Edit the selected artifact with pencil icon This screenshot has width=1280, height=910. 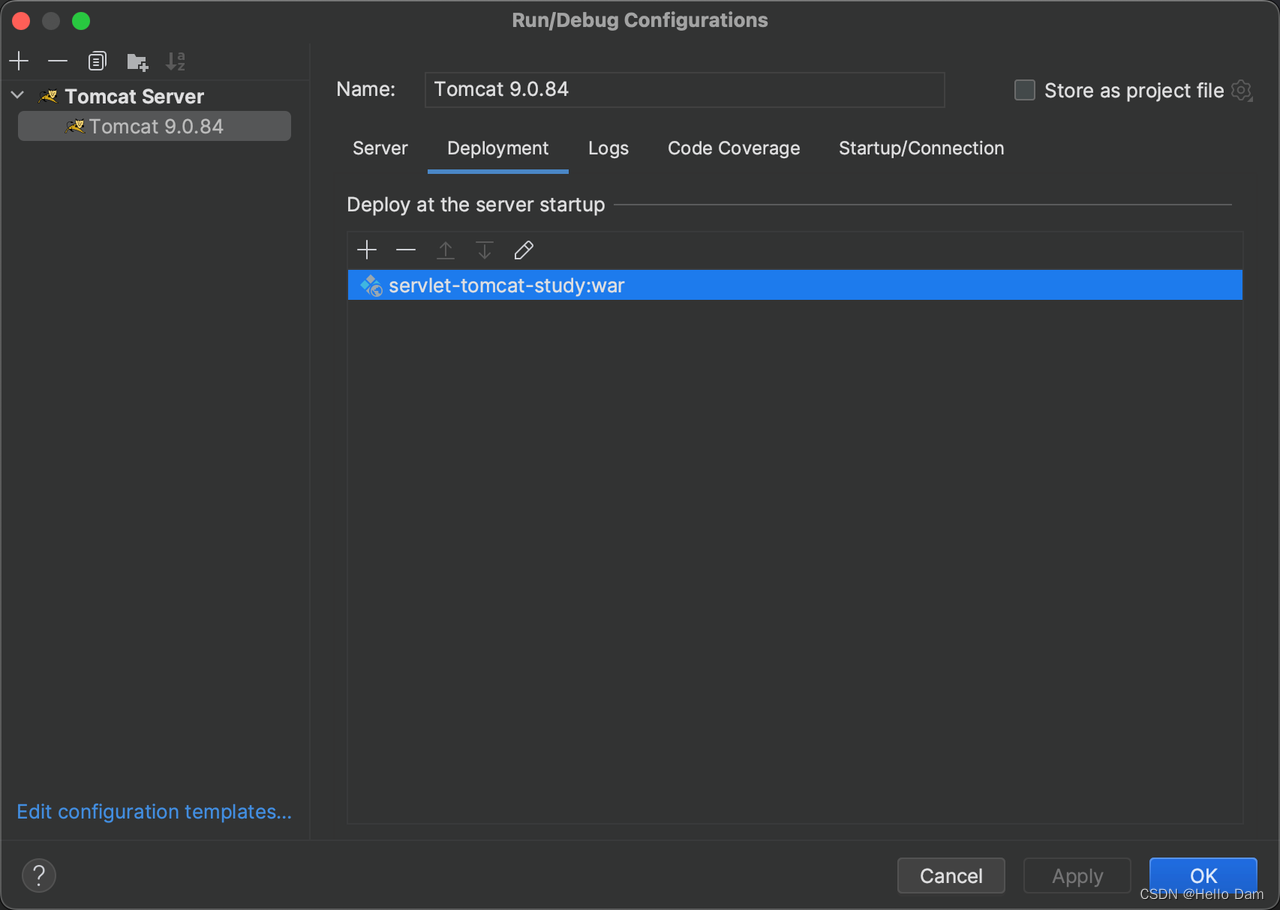[524, 250]
